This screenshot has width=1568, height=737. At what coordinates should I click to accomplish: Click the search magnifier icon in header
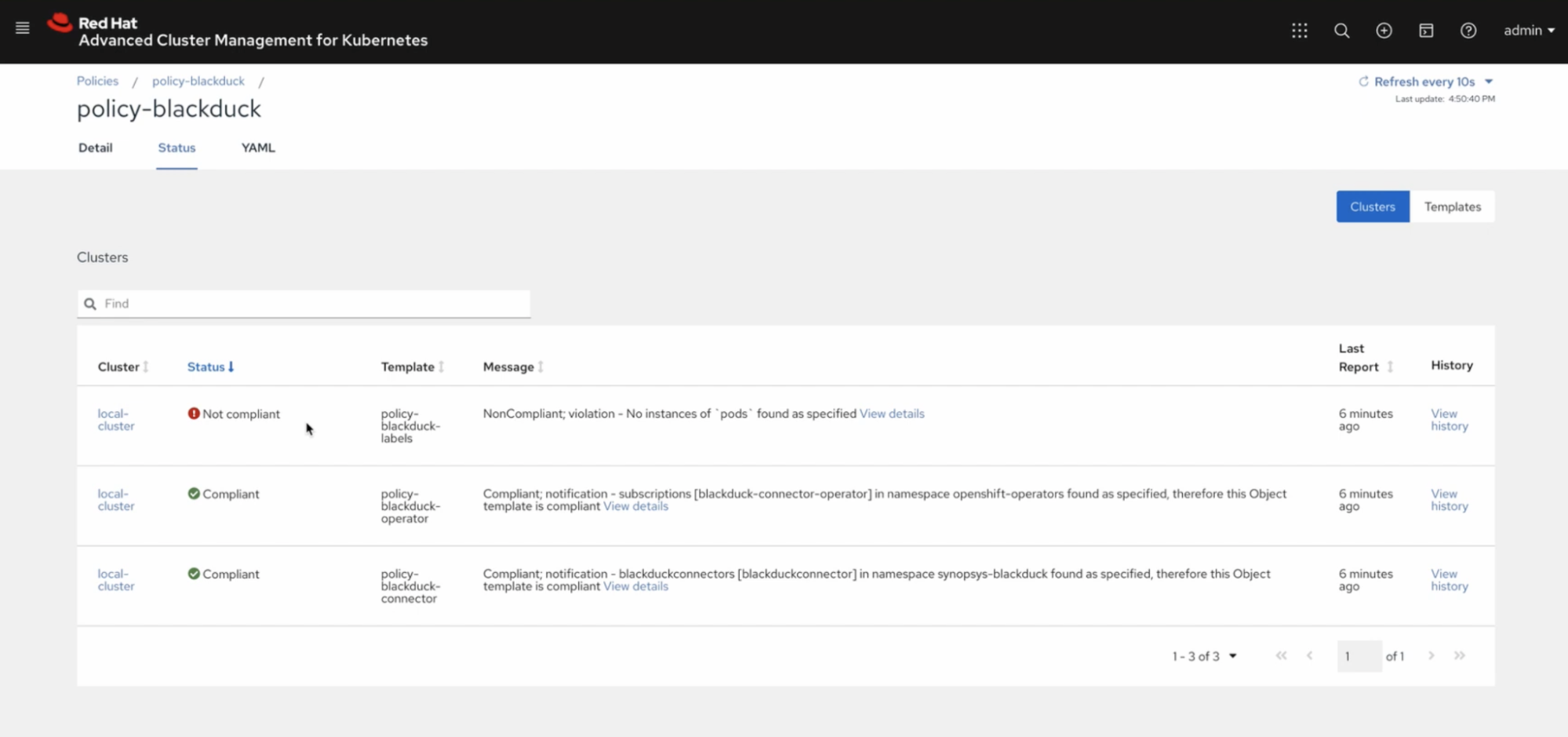[1341, 31]
